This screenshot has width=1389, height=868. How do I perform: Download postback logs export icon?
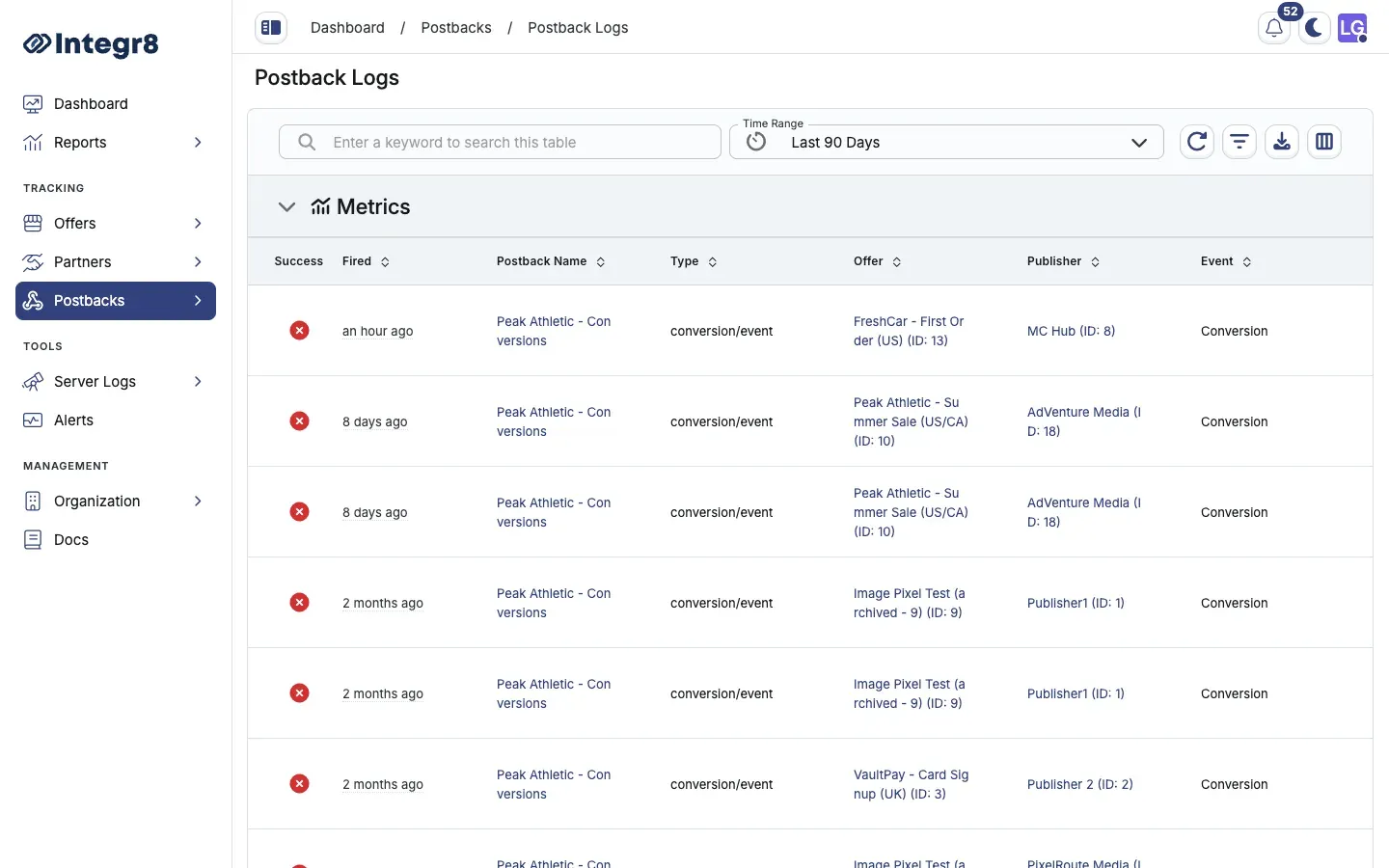(1282, 142)
